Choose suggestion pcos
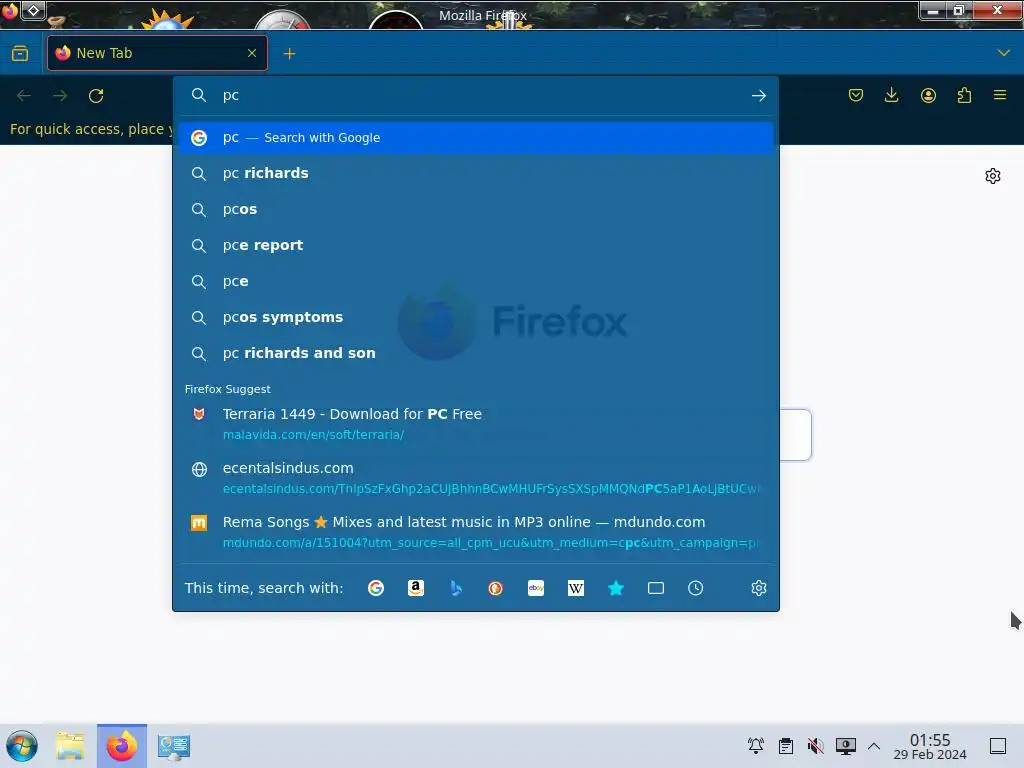The image size is (1024, 768). pos(475,209)
